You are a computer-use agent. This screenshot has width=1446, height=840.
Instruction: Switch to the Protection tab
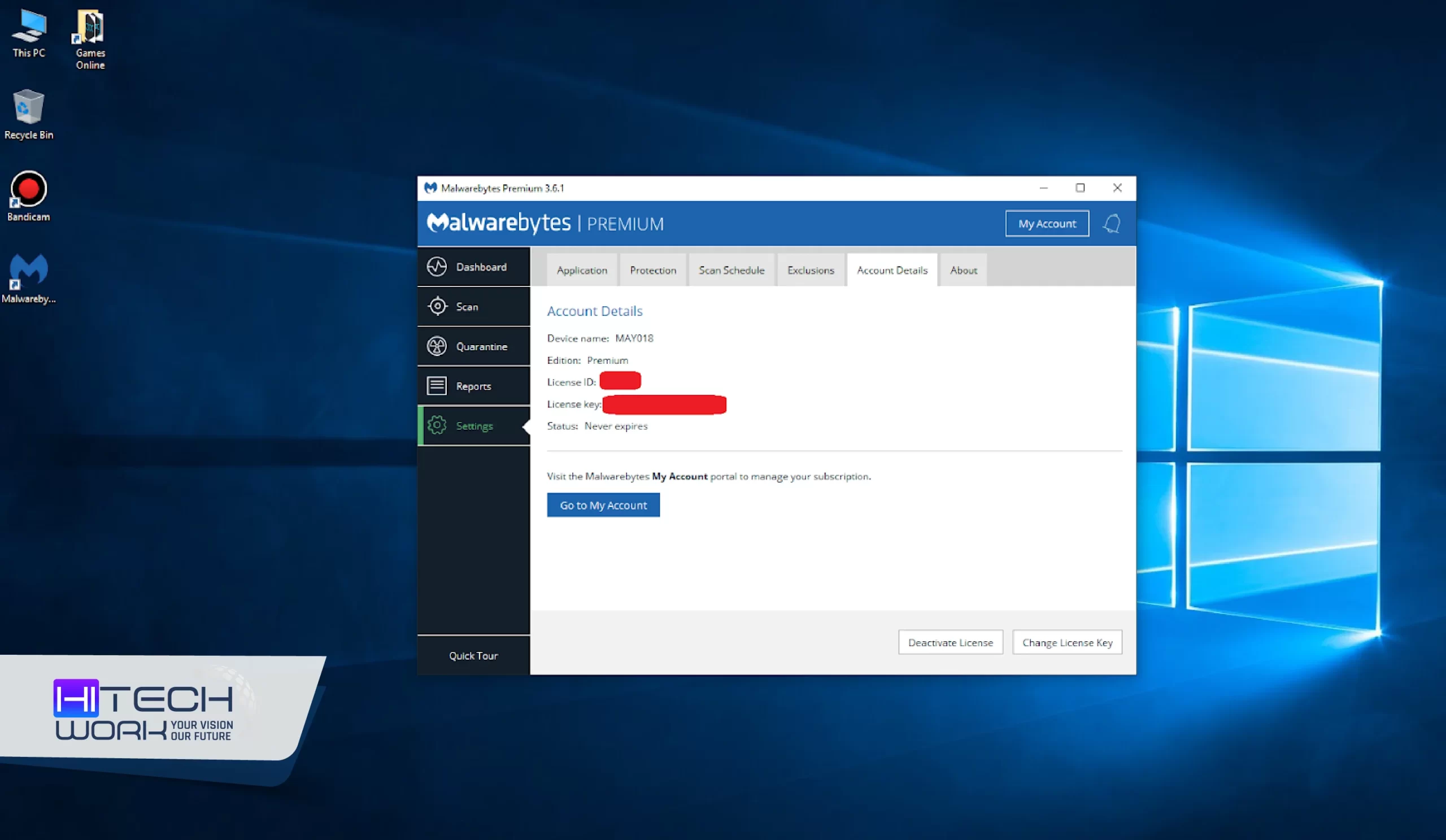pyautogui.click(x=652, y=269)
